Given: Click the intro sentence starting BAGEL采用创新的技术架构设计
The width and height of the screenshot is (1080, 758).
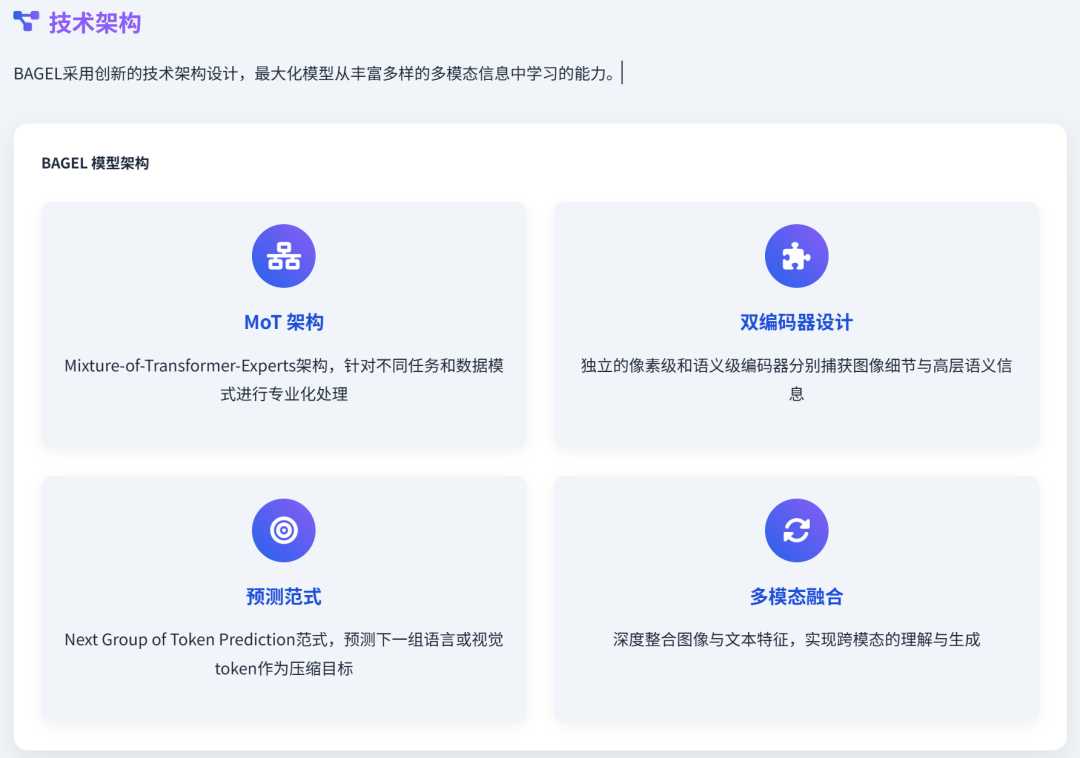Looking at the screenshot, I should coord(315,74).
